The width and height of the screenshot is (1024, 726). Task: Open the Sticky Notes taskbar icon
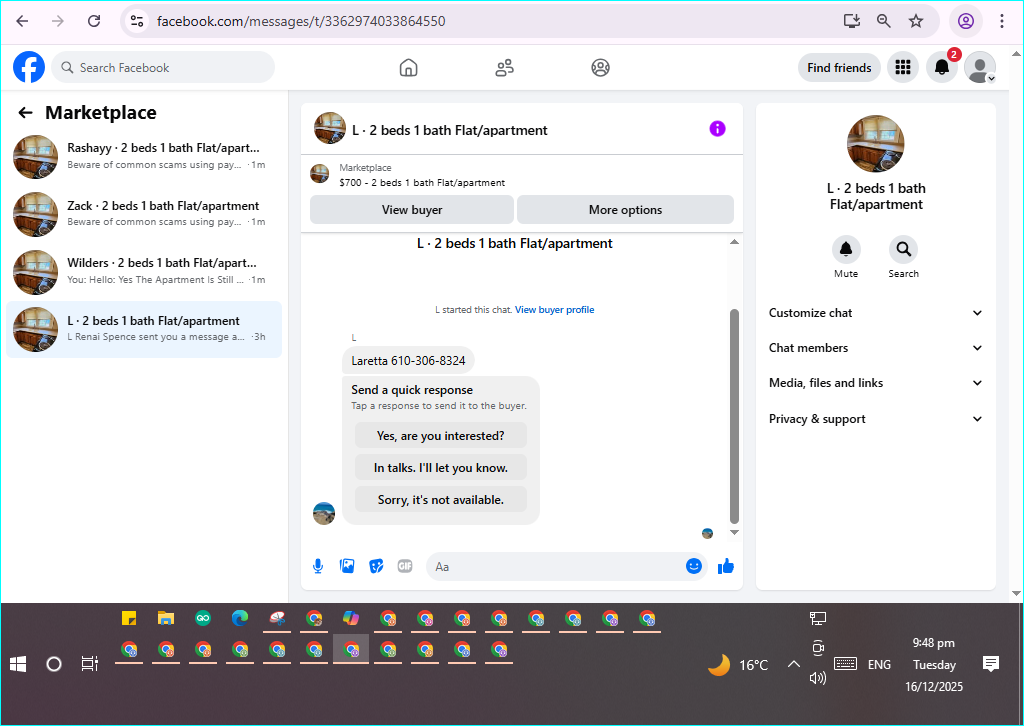(129, 618)
